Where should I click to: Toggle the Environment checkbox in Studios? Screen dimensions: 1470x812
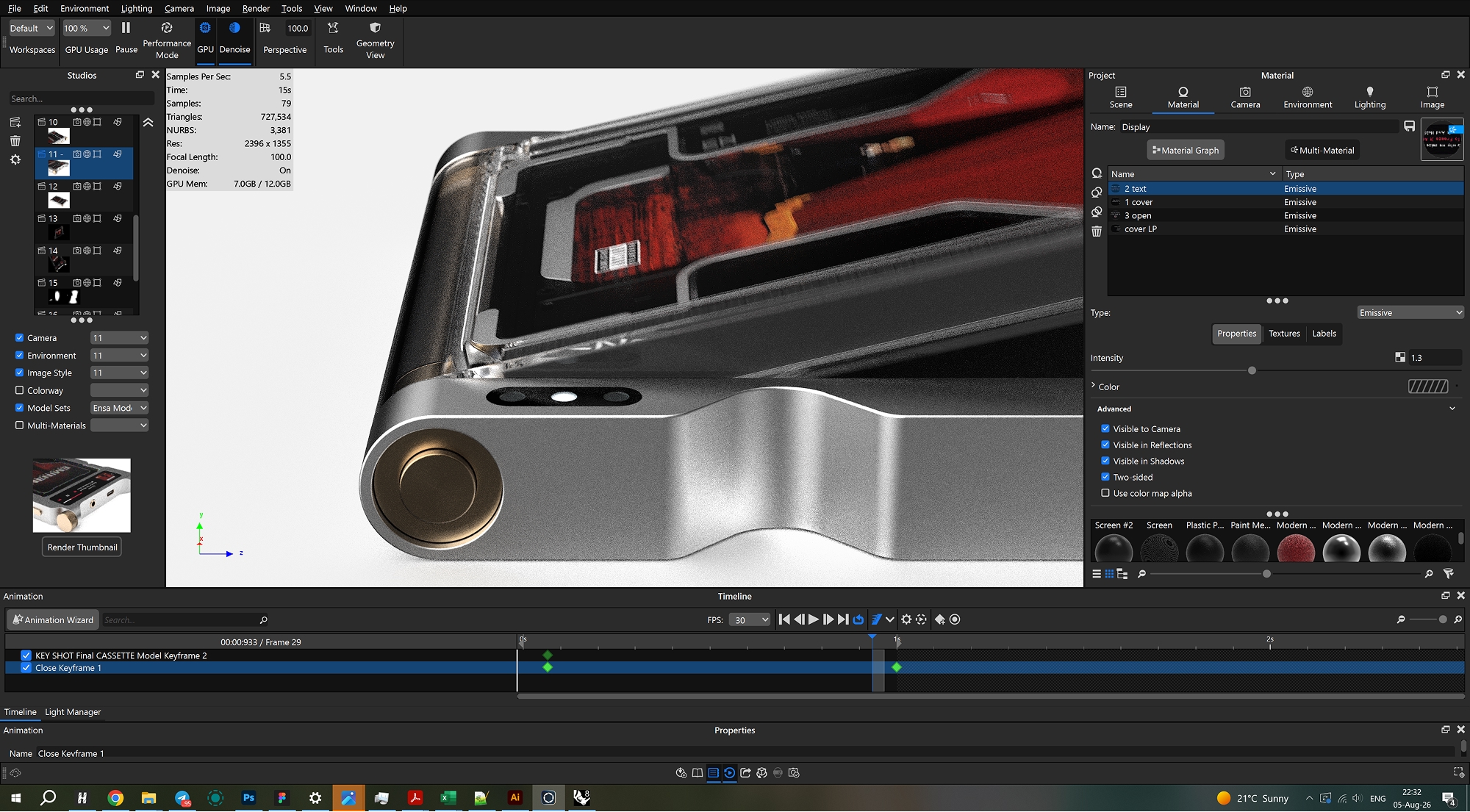click(20, 355)
